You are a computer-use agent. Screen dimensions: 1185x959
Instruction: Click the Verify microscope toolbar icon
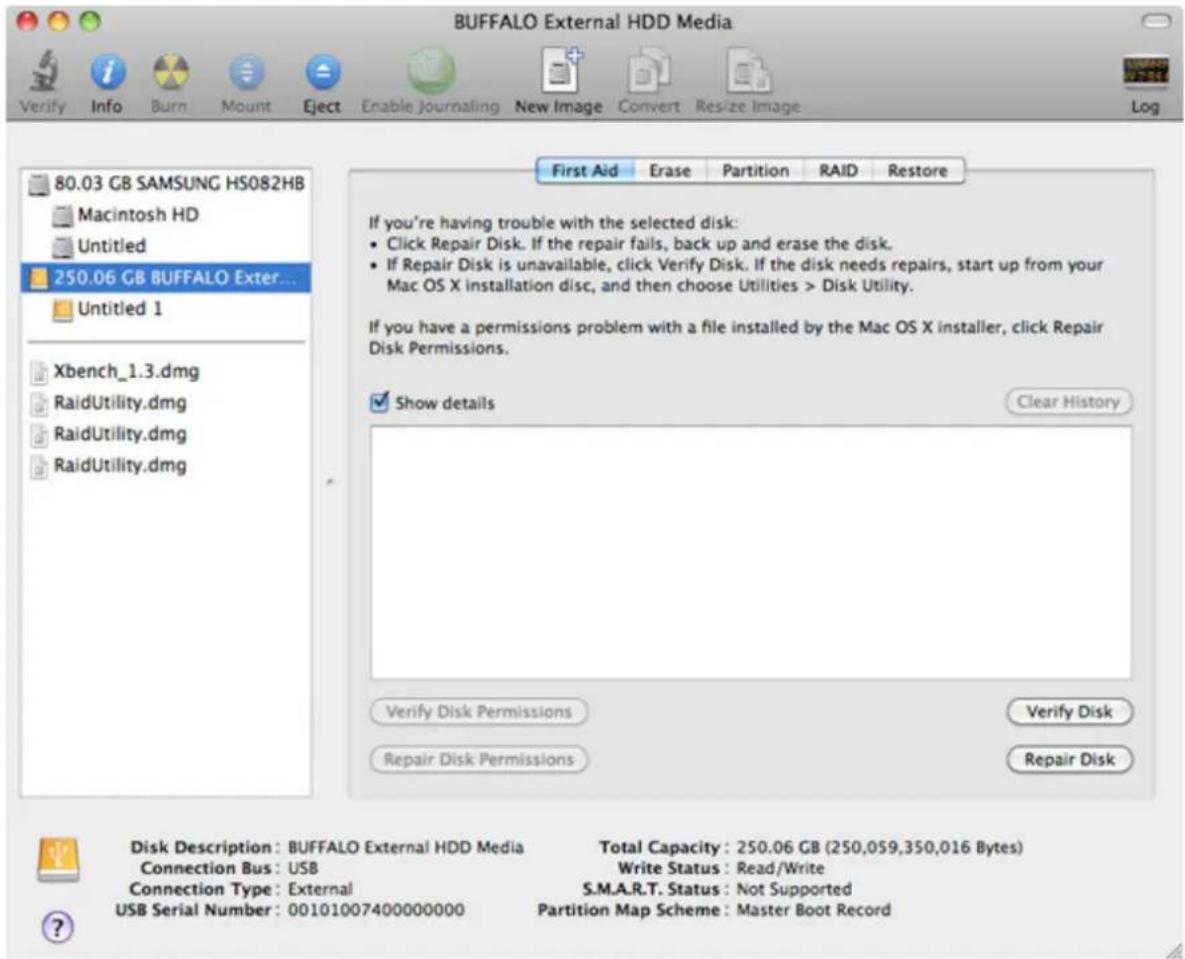(43, 73)
